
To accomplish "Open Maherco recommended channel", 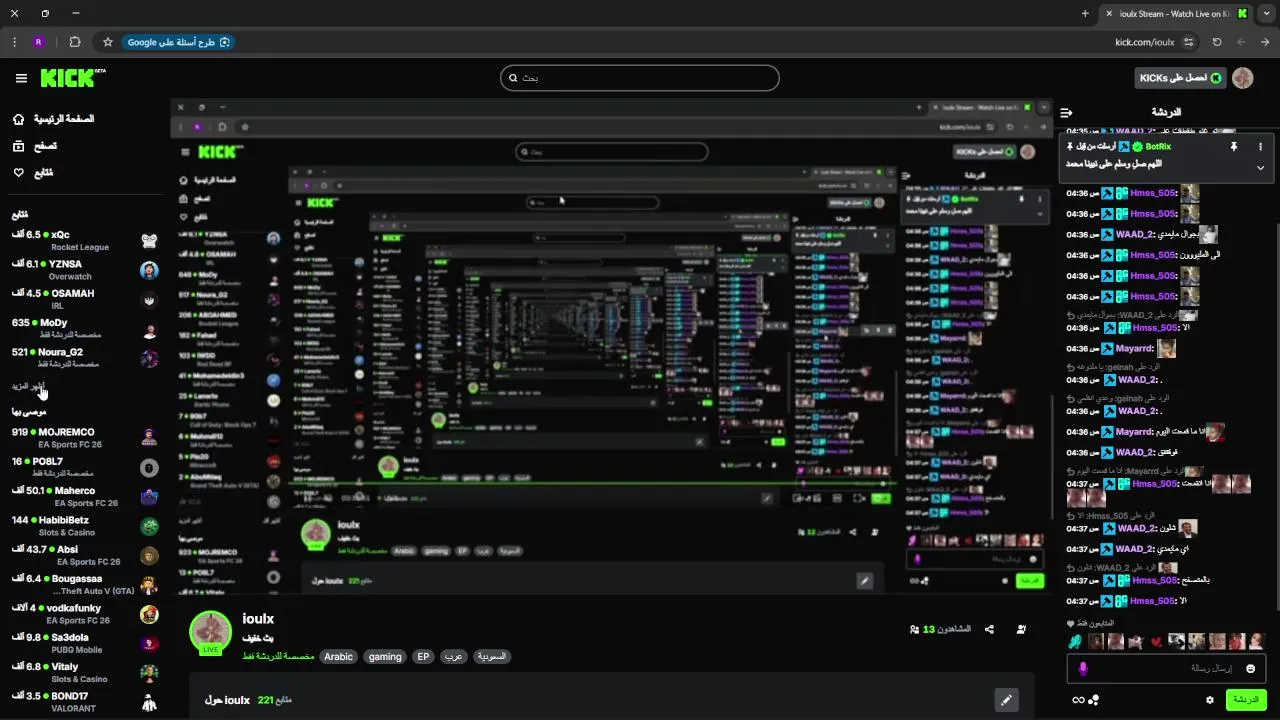I will tap(85, 496).
